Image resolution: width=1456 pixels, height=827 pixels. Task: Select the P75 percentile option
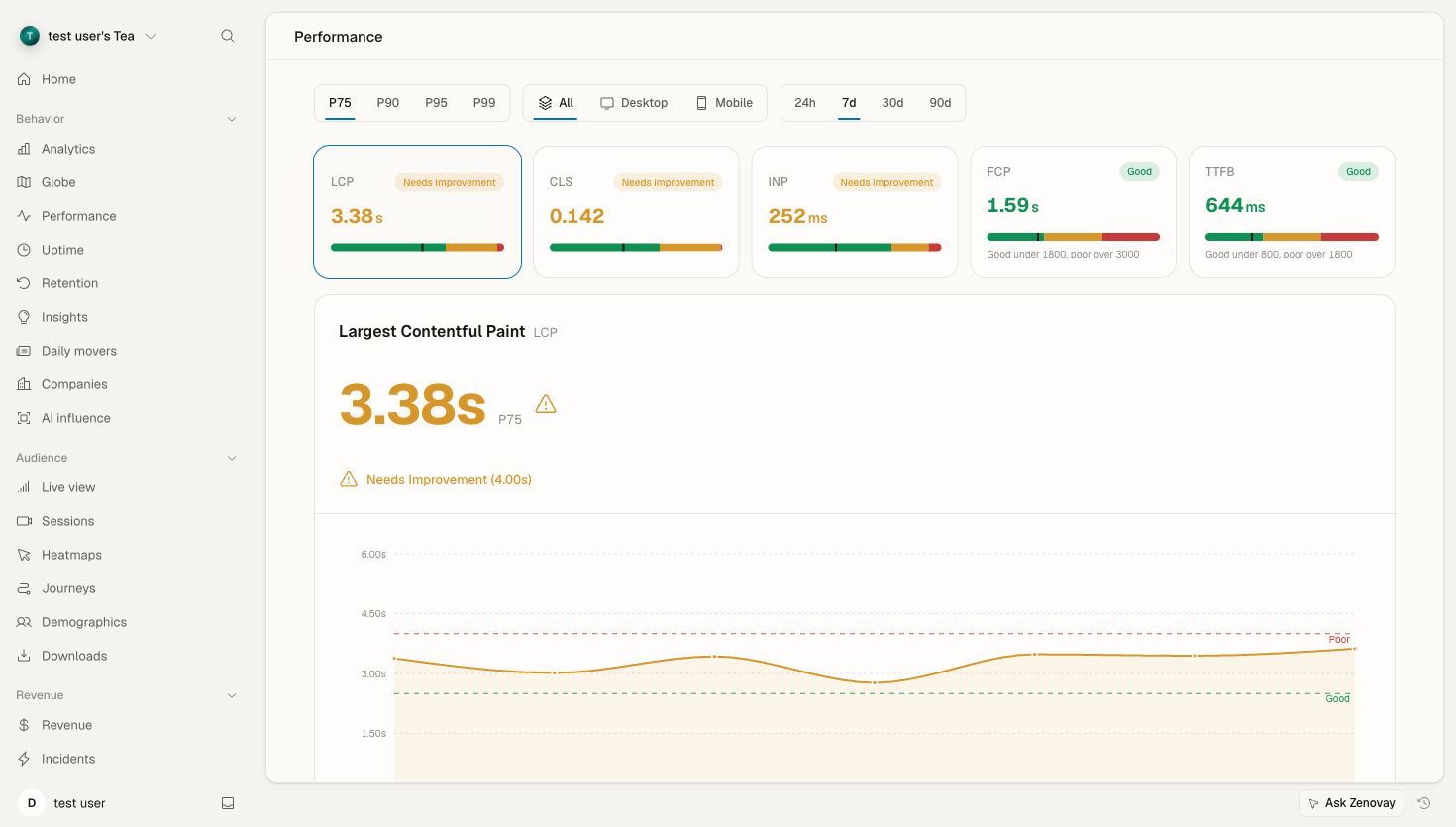pyautogui.click(x=340, y=103)
